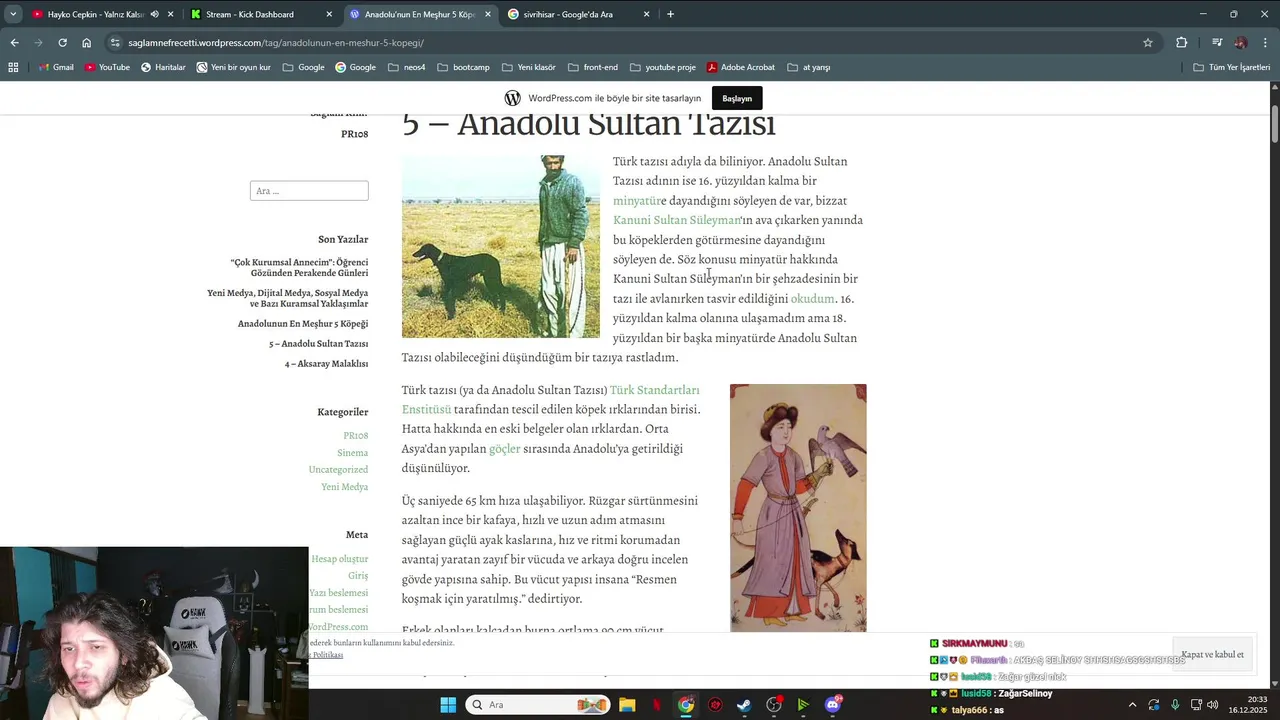Close the sivrihisar Google tab
This screenshot has height=720, width=1280.
tap(647, 14)
